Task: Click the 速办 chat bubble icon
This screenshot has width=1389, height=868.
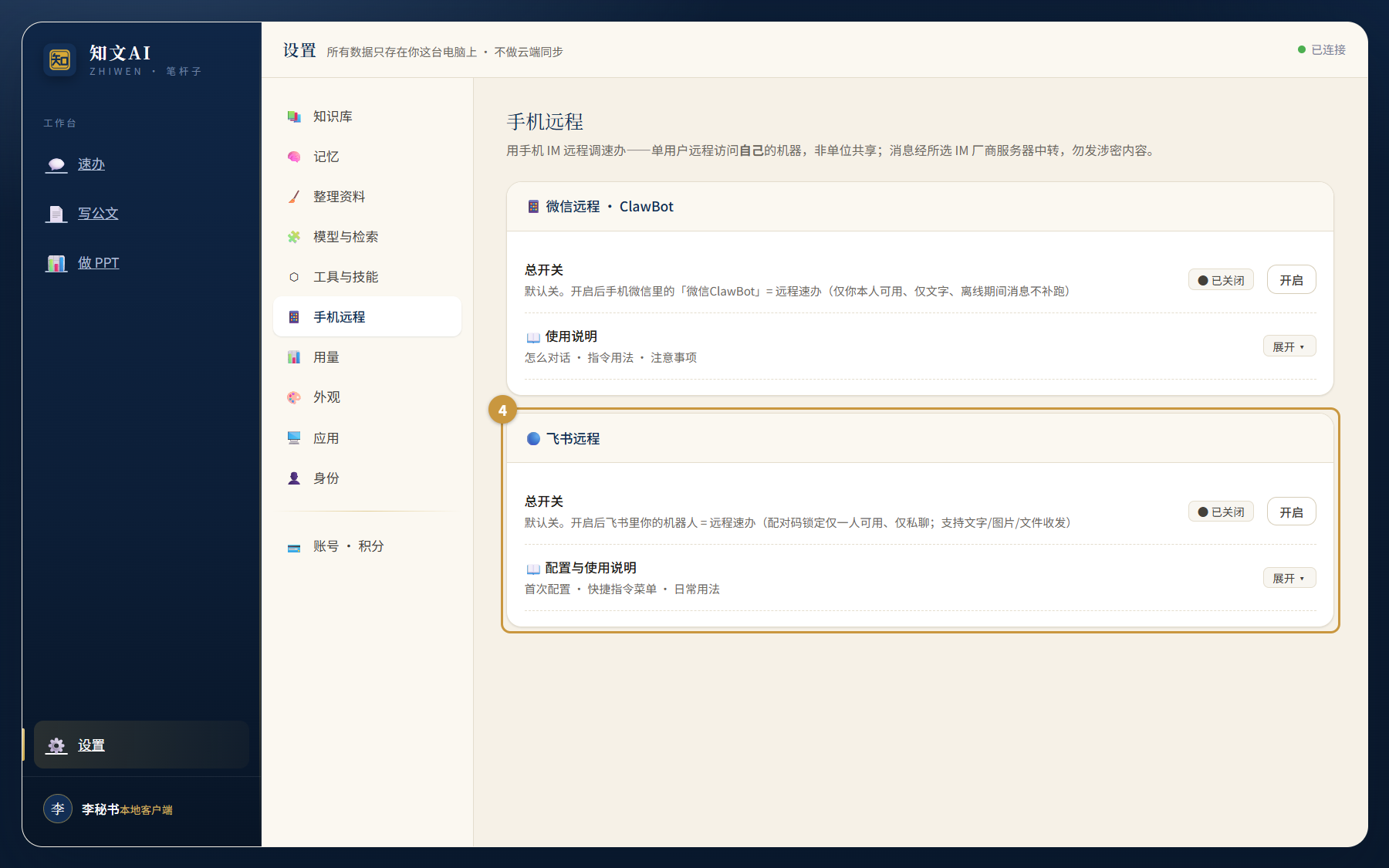Action: (x=56, y=164)
